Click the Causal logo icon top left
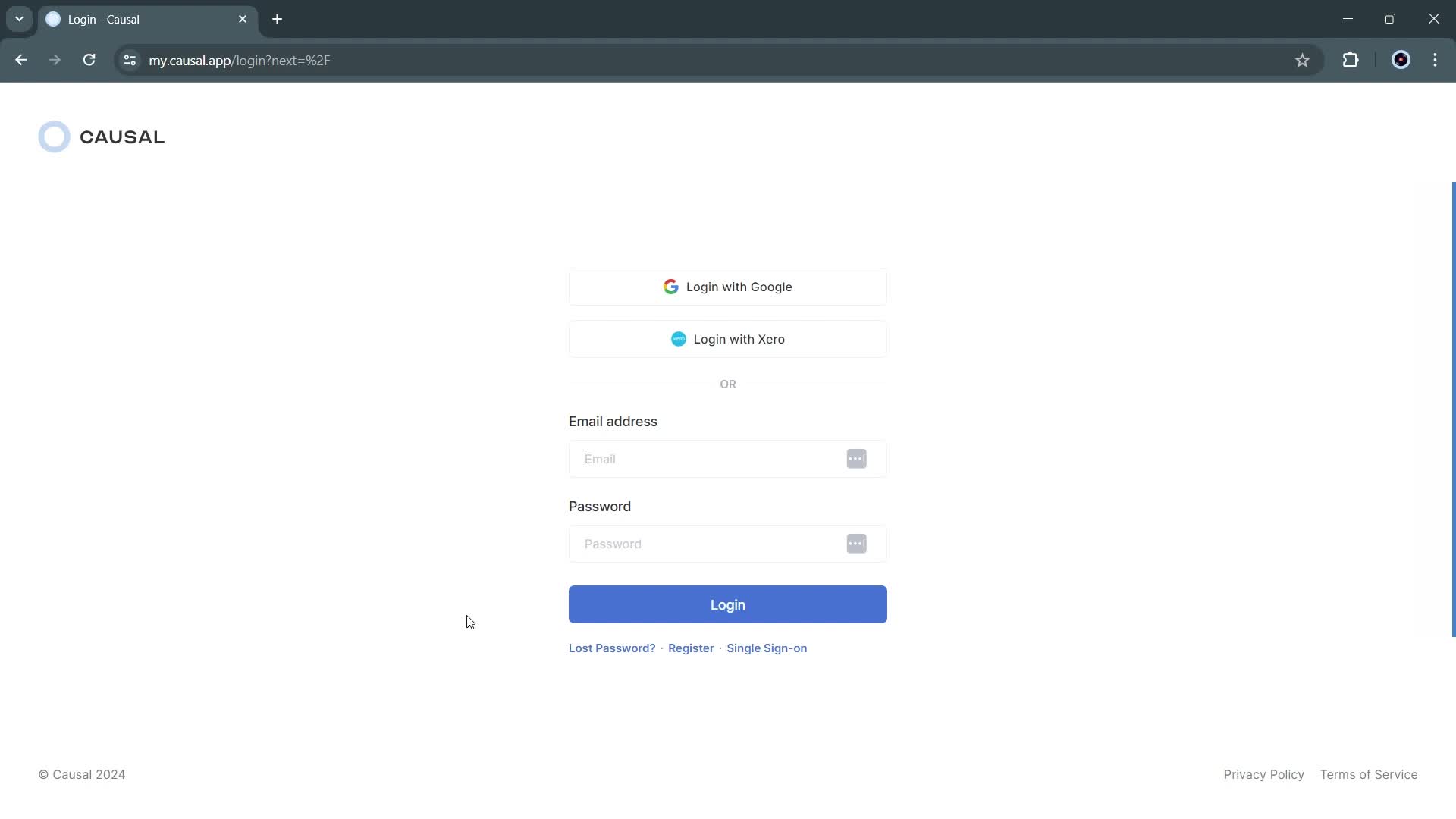The width and height of the screenshot is (1456, 819). pyautogui.click(x=54, y=137)
